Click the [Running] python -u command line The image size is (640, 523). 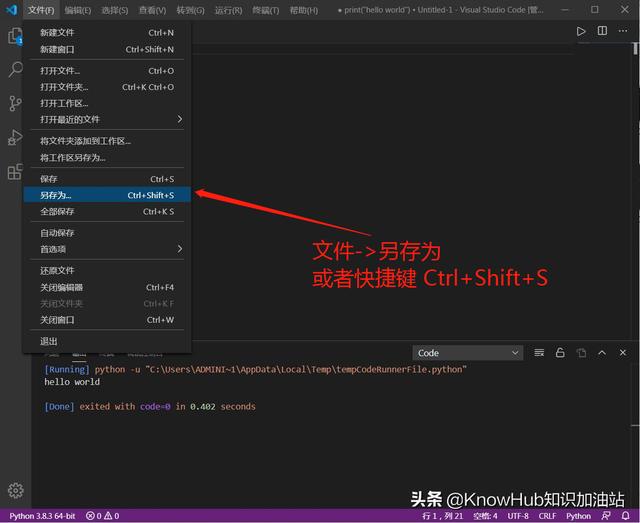[x=256, y=370]
